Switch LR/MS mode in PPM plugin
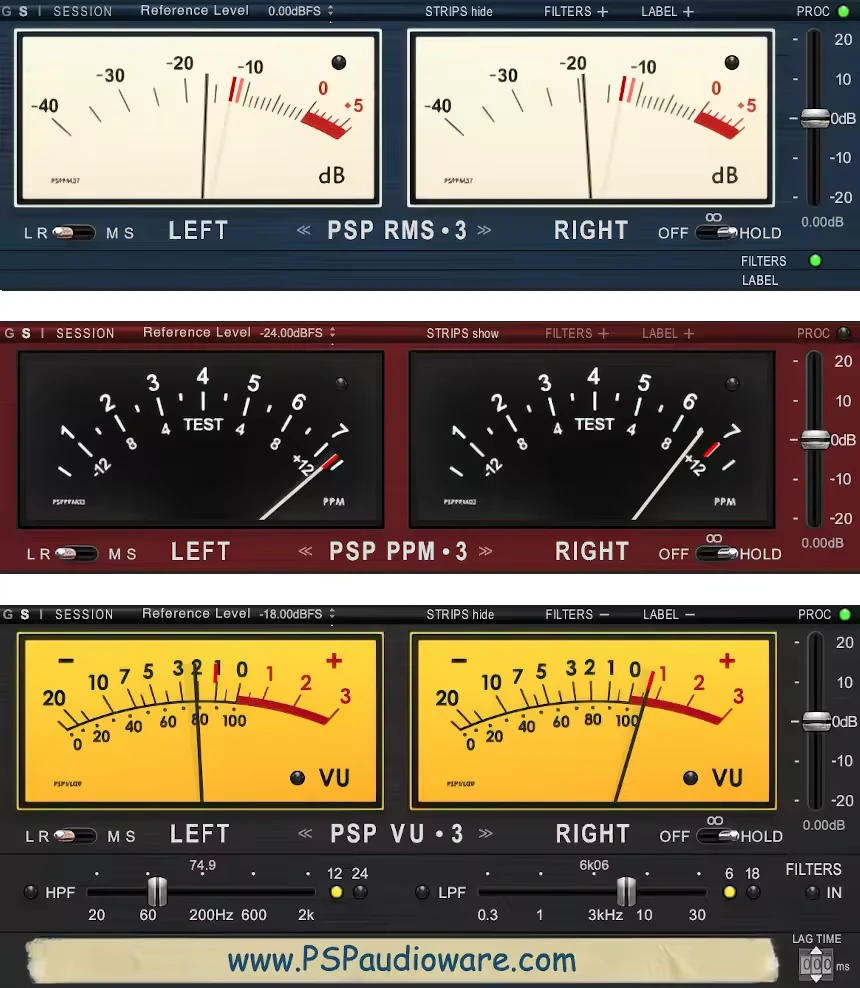This screenshot has width=860, height=988. click(x=76, y=554)
